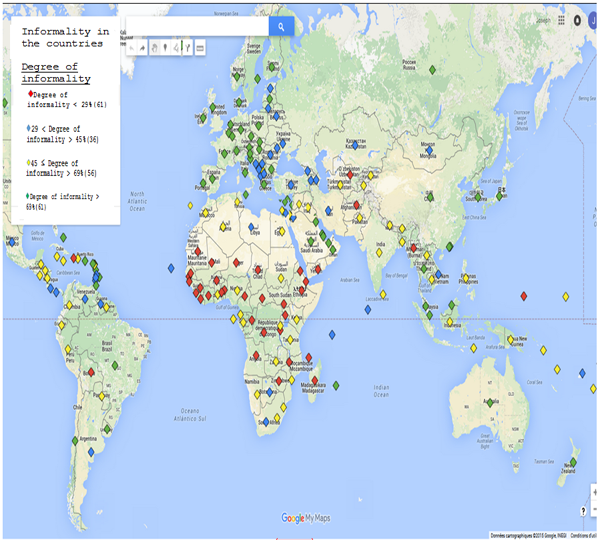Image resolution: width=600 pixels, height=540 pixels.
Task: Click the yellow marker on Sudan
Action: pyautogui.click(x=281, y=278)
